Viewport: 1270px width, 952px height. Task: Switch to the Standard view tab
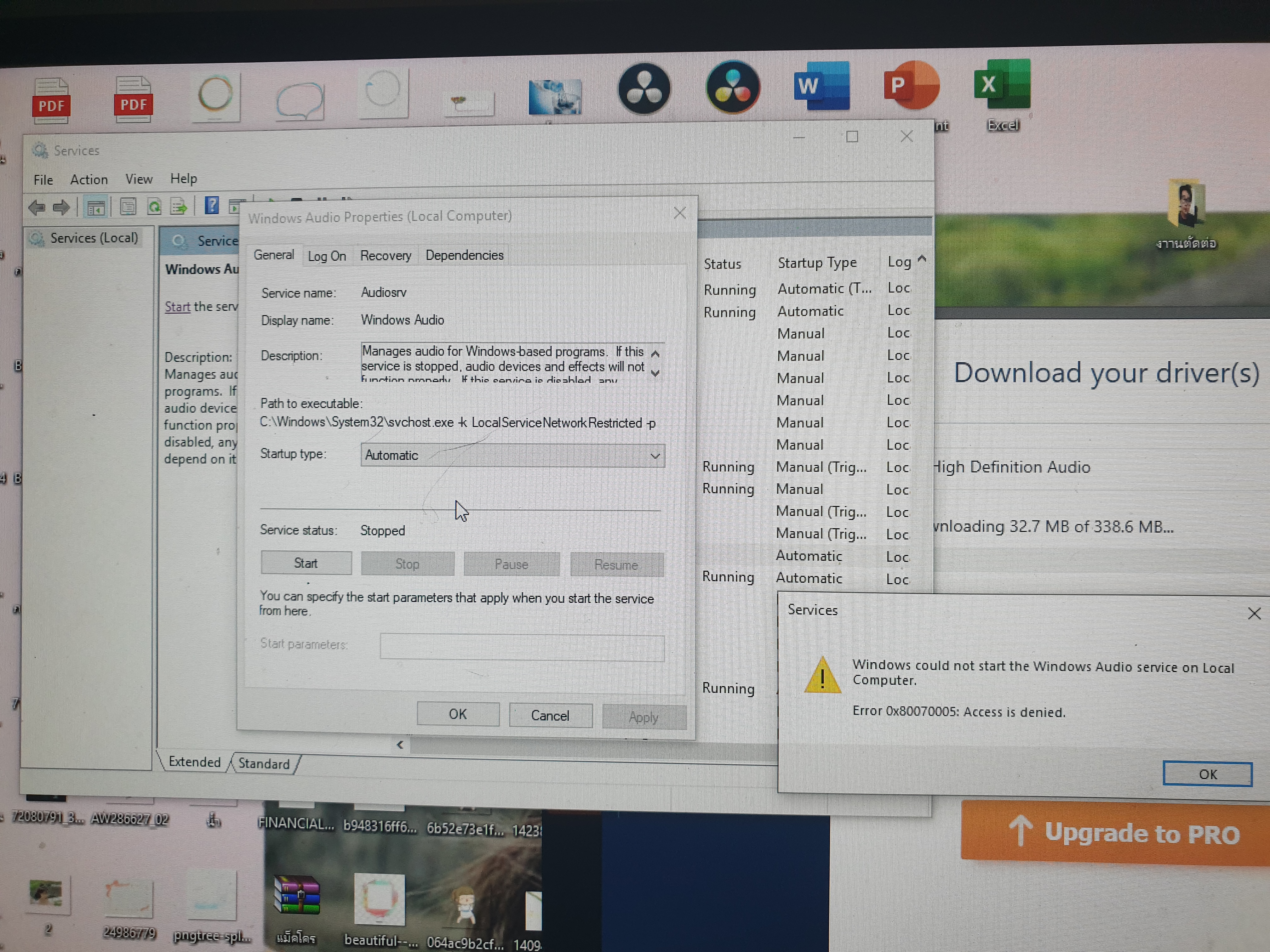tap(264, 763)
